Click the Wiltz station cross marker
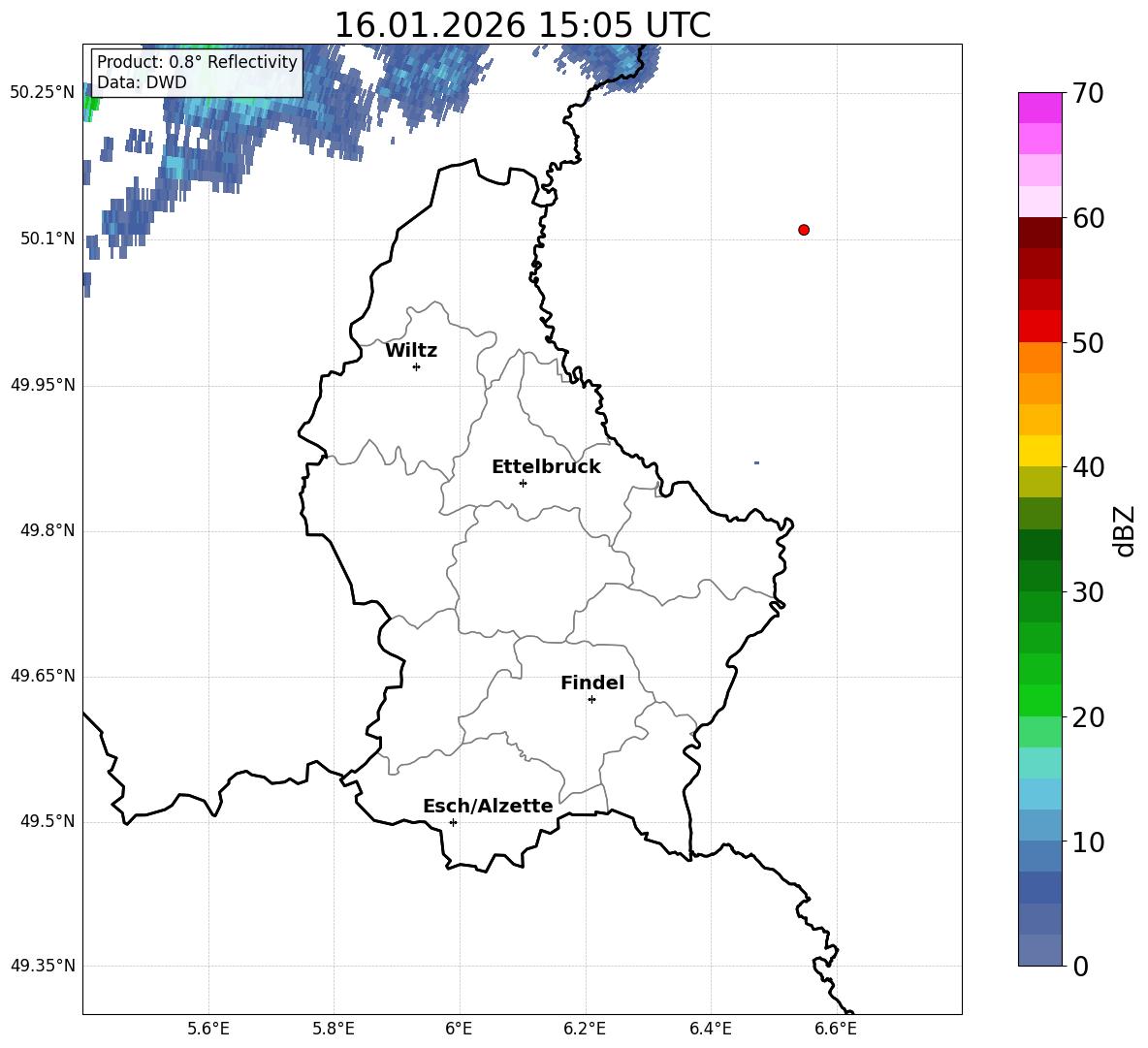The image size is (1148, 1048). point(417,366)
